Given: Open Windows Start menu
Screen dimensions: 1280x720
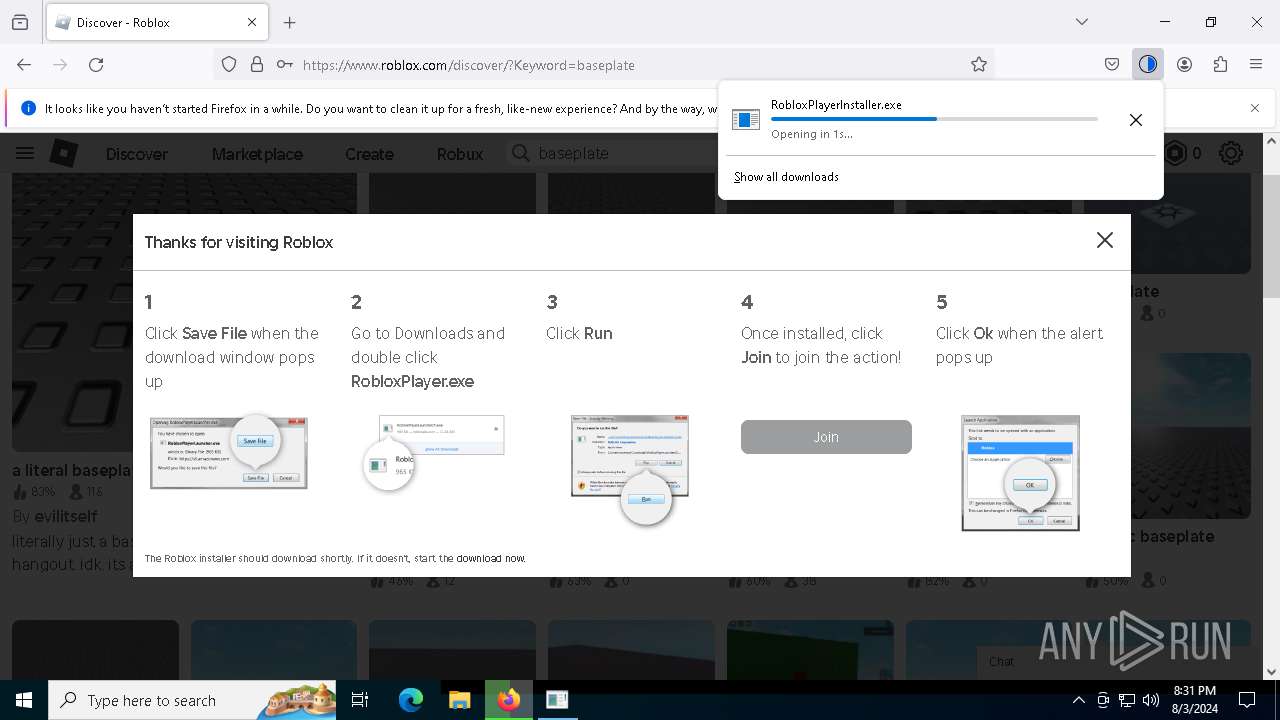Looking at the screenshot, I should click(24, 700).
